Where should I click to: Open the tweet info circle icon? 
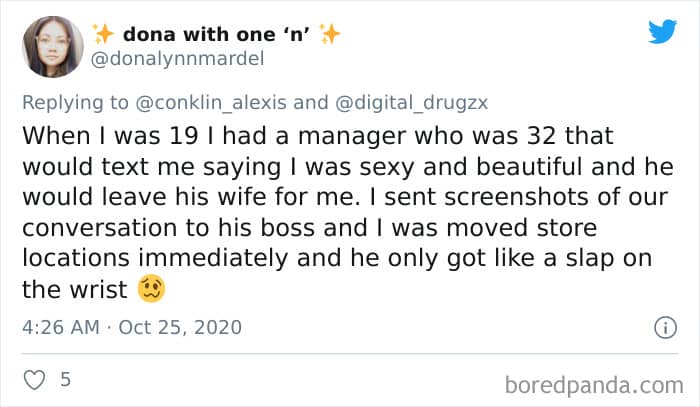click(x=661, y=327)
